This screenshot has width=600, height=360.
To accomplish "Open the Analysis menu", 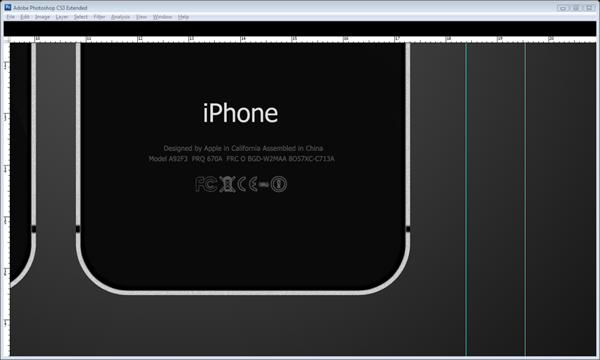I will click(121, 17).
